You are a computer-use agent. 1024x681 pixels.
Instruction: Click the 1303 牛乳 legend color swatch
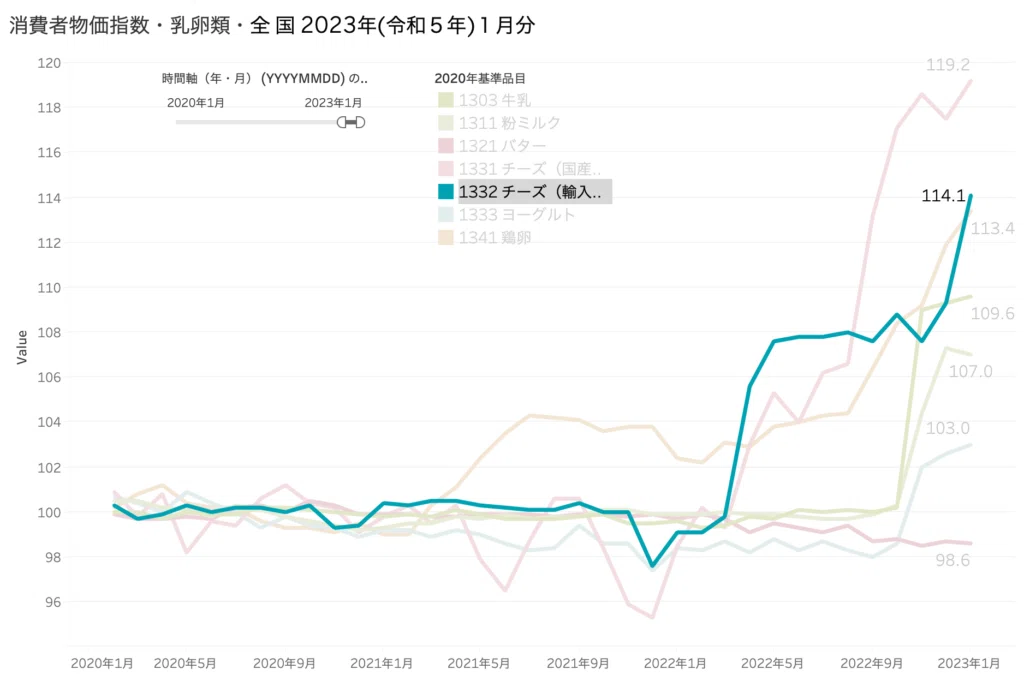click(446, 100)
